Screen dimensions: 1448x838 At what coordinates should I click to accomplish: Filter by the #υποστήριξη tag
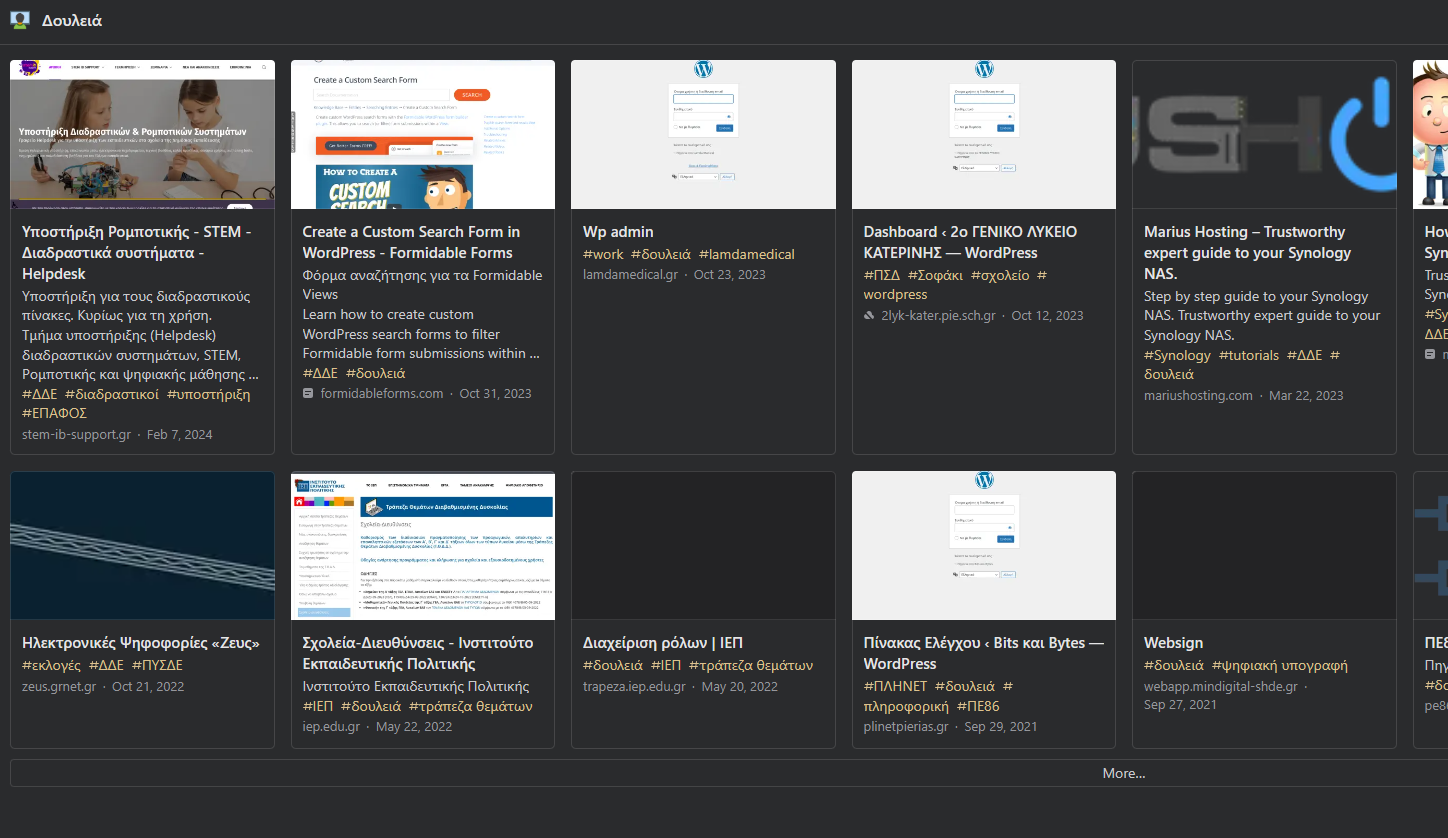(209, 394)
